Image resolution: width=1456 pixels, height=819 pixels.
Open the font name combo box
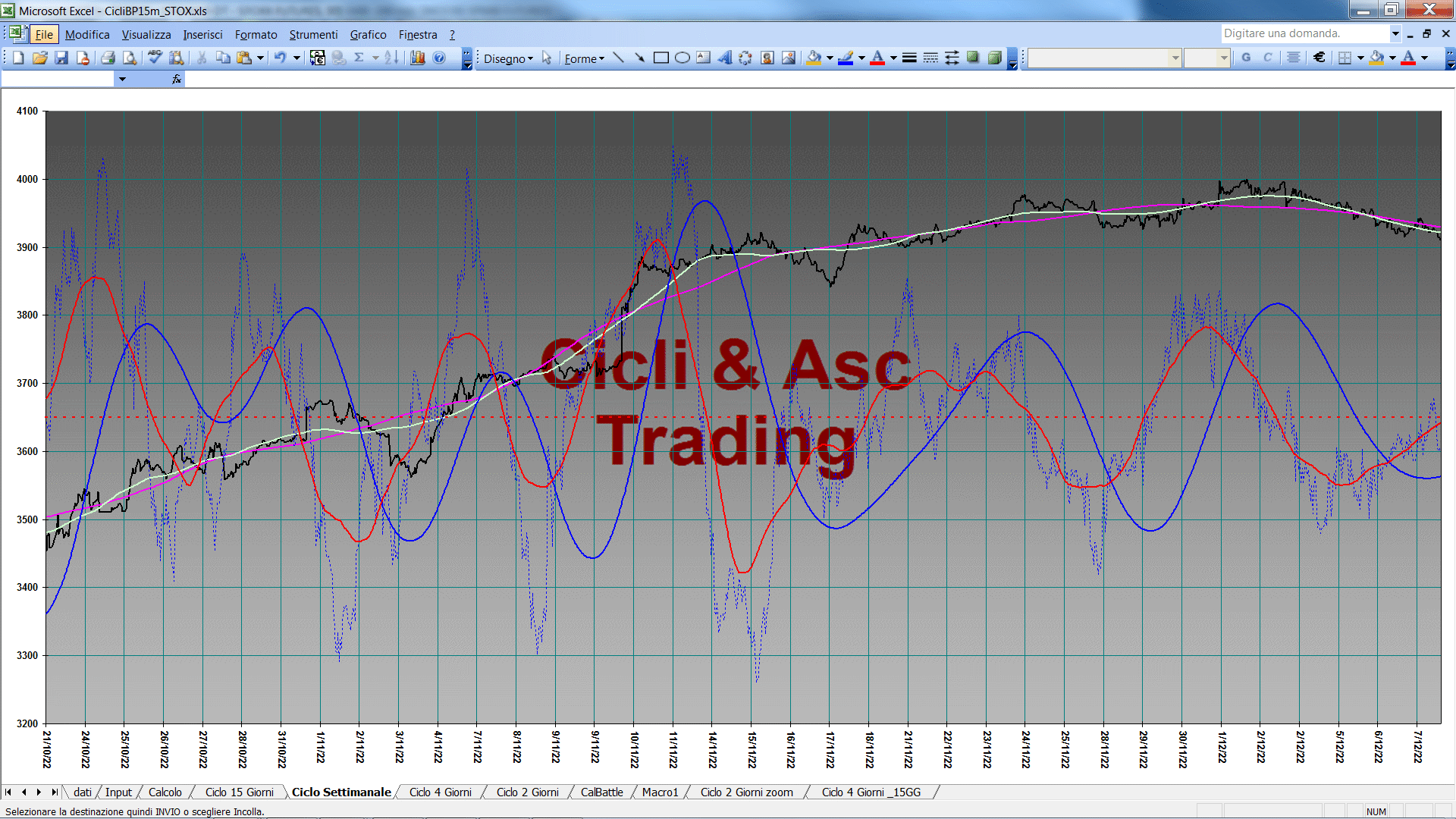click(1105, 58)
